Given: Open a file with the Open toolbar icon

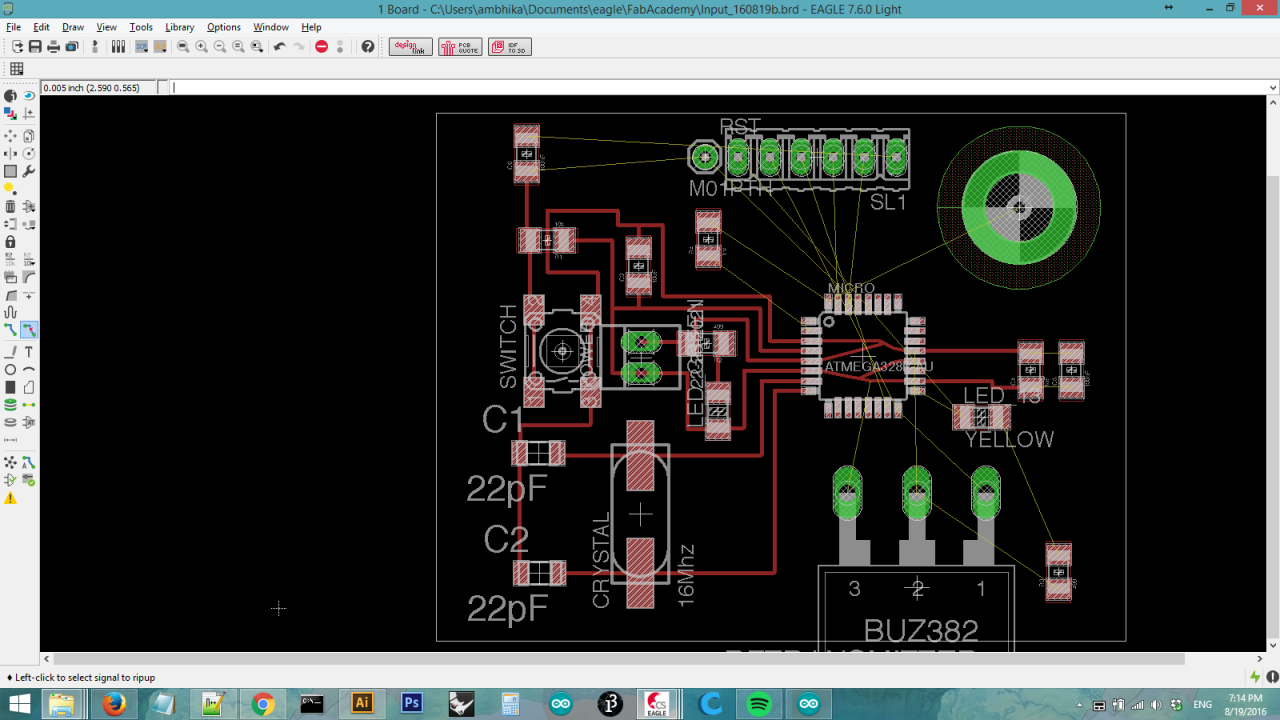Looking at the screenshot, I should click(17, 46).
